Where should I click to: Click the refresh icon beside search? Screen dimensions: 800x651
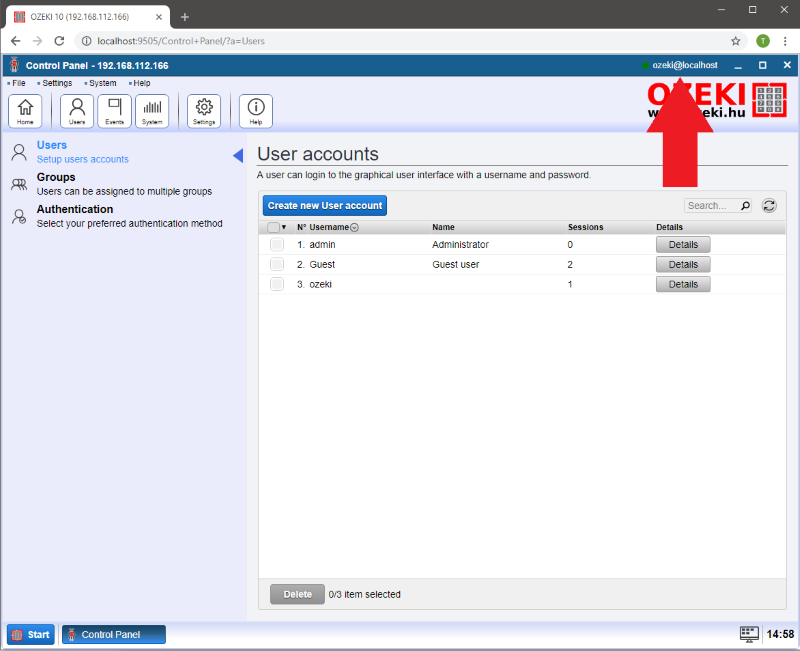pos(769,205)
